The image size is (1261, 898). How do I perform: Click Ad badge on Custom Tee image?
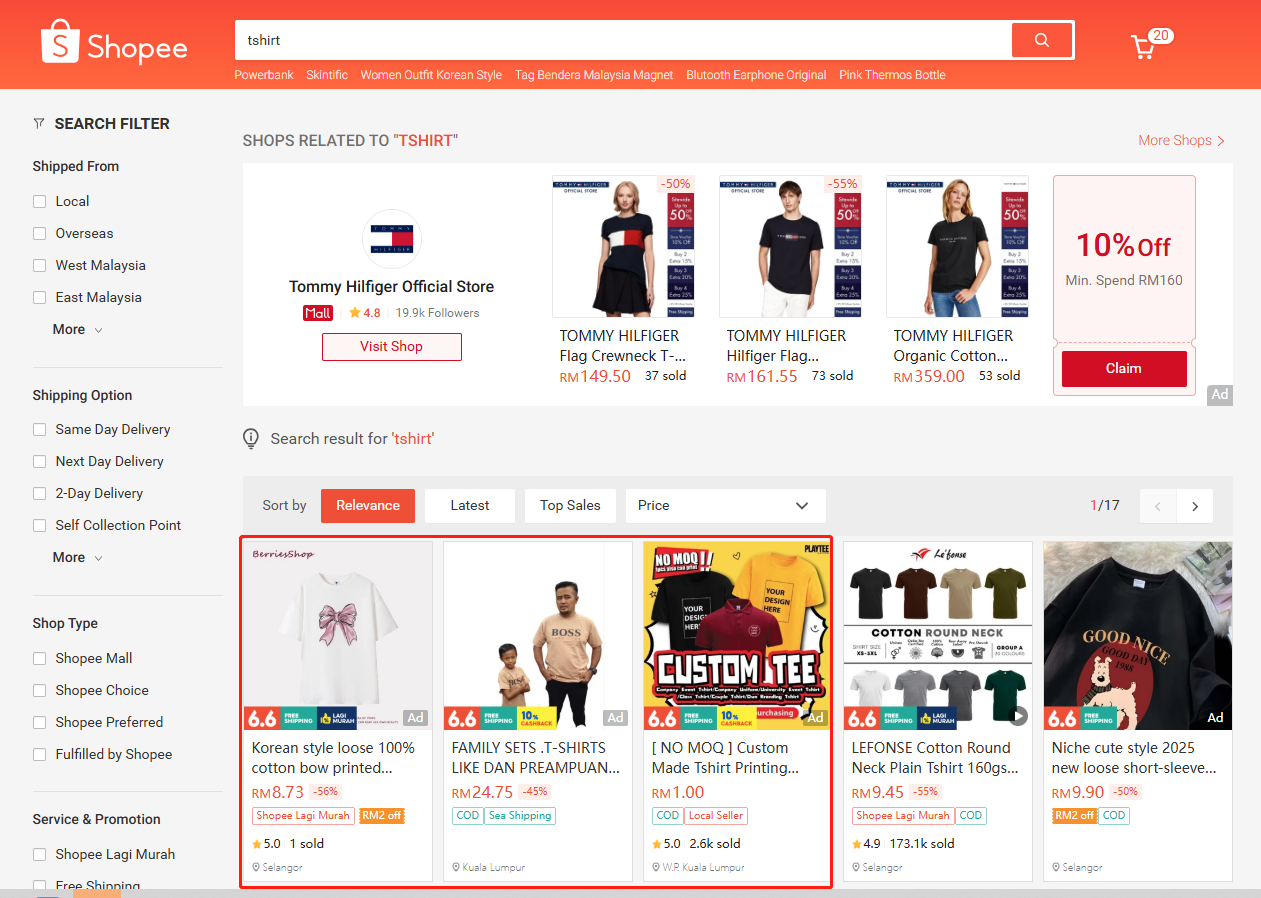click(816, 718)
